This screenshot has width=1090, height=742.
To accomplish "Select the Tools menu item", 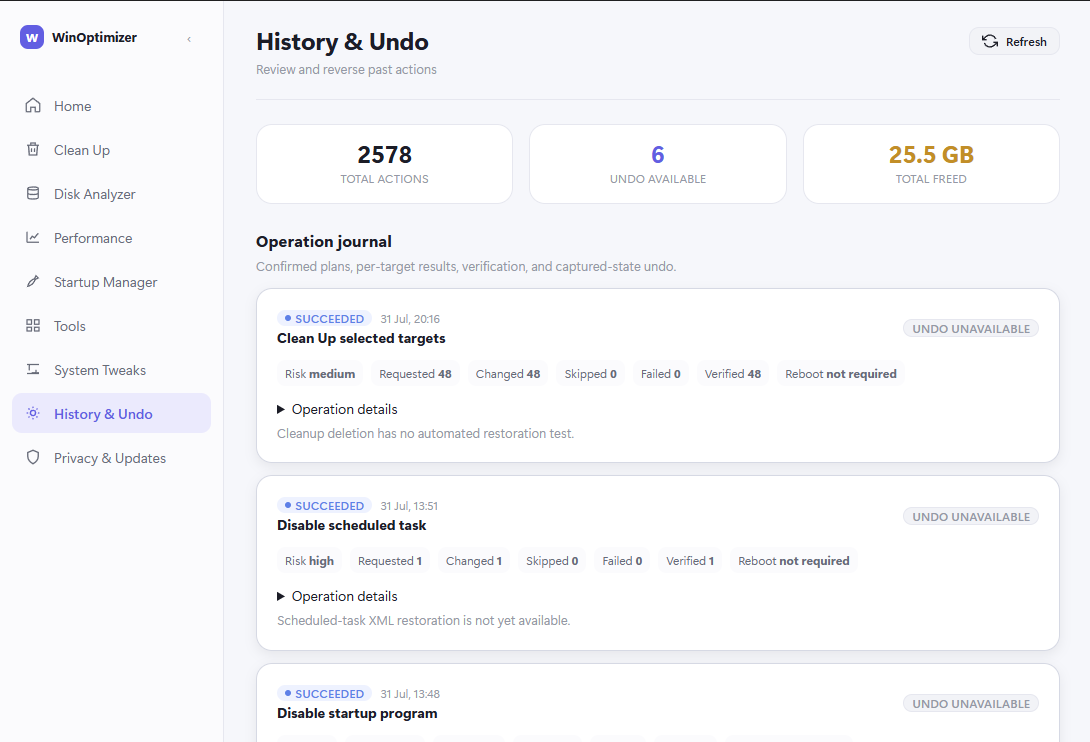I will tap(111, 325).
